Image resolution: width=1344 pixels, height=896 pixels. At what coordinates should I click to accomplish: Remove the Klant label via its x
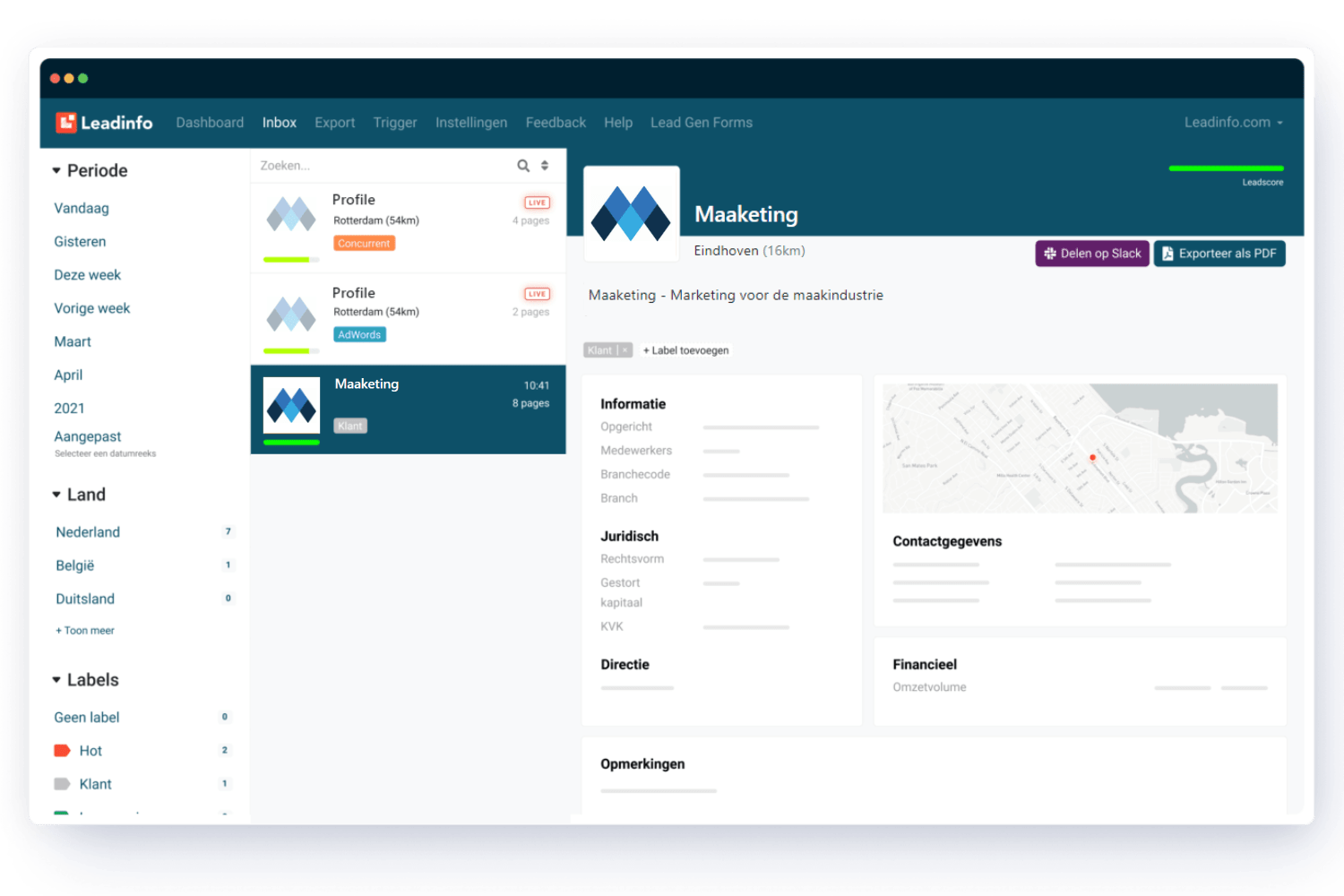coord(625,350)
